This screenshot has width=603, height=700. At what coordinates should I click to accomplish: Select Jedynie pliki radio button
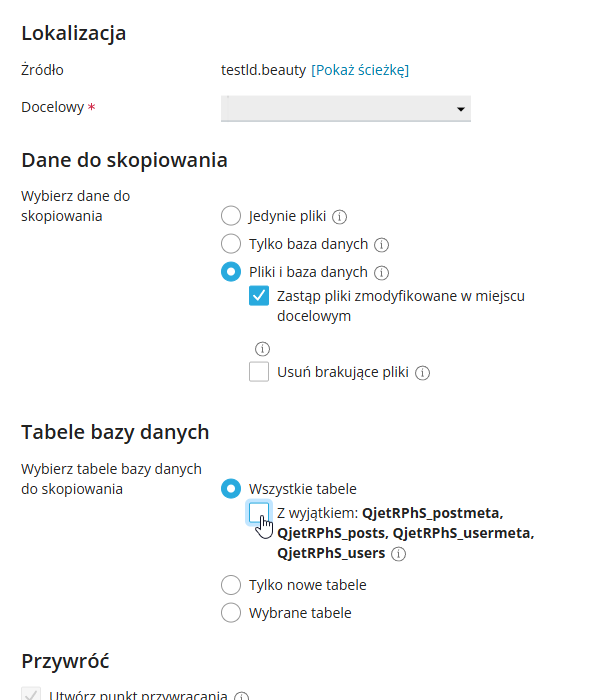(231, 216)
